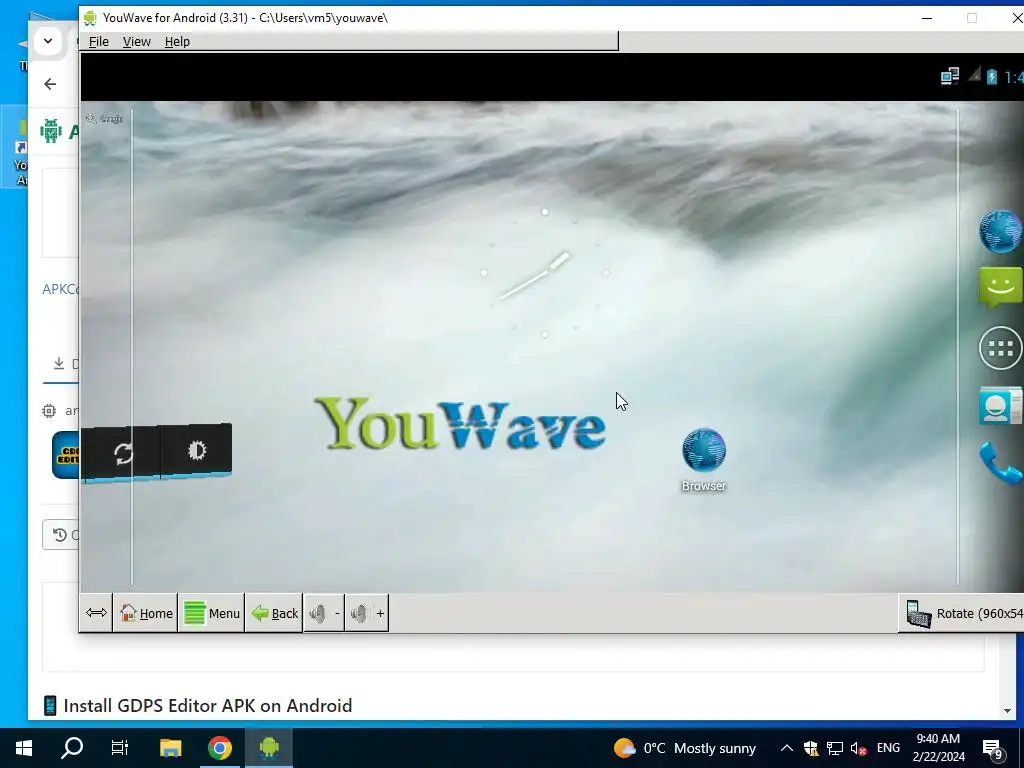Raise volume with the speaker plus button
Image resolution: width=1024 pixels, height=768 pixels.
(x=366, y=613)
